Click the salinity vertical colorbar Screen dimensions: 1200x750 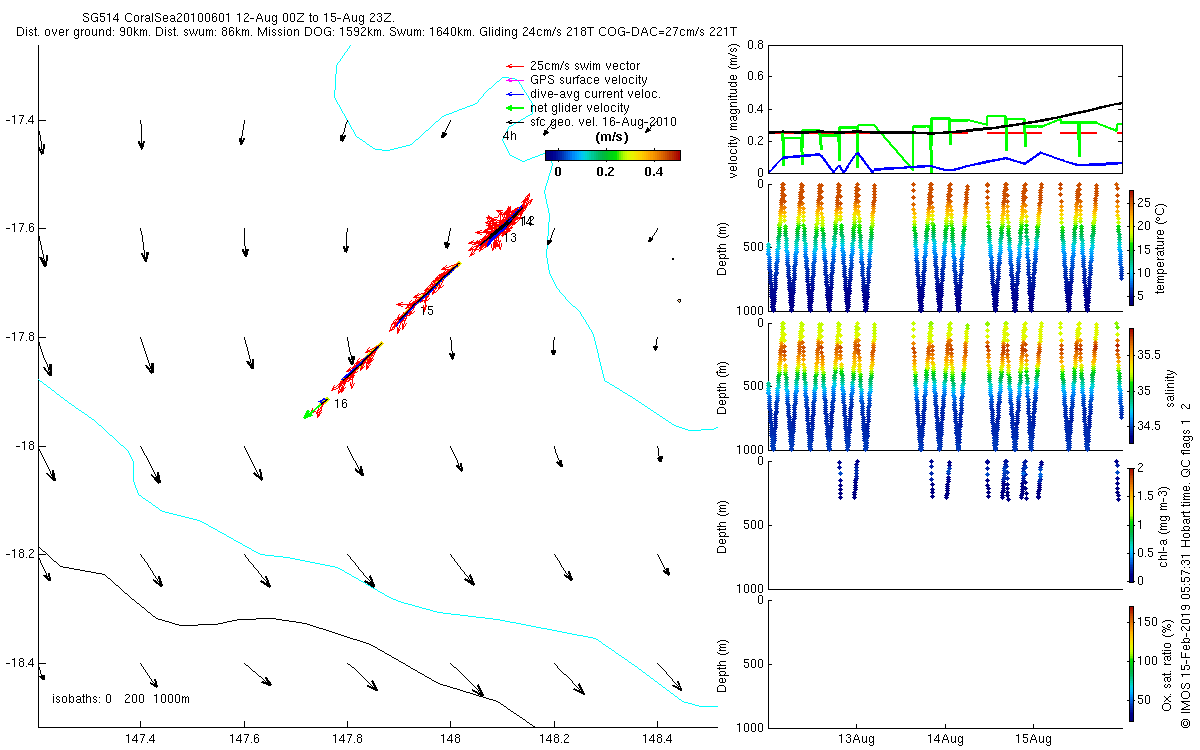click(1131, 385)
